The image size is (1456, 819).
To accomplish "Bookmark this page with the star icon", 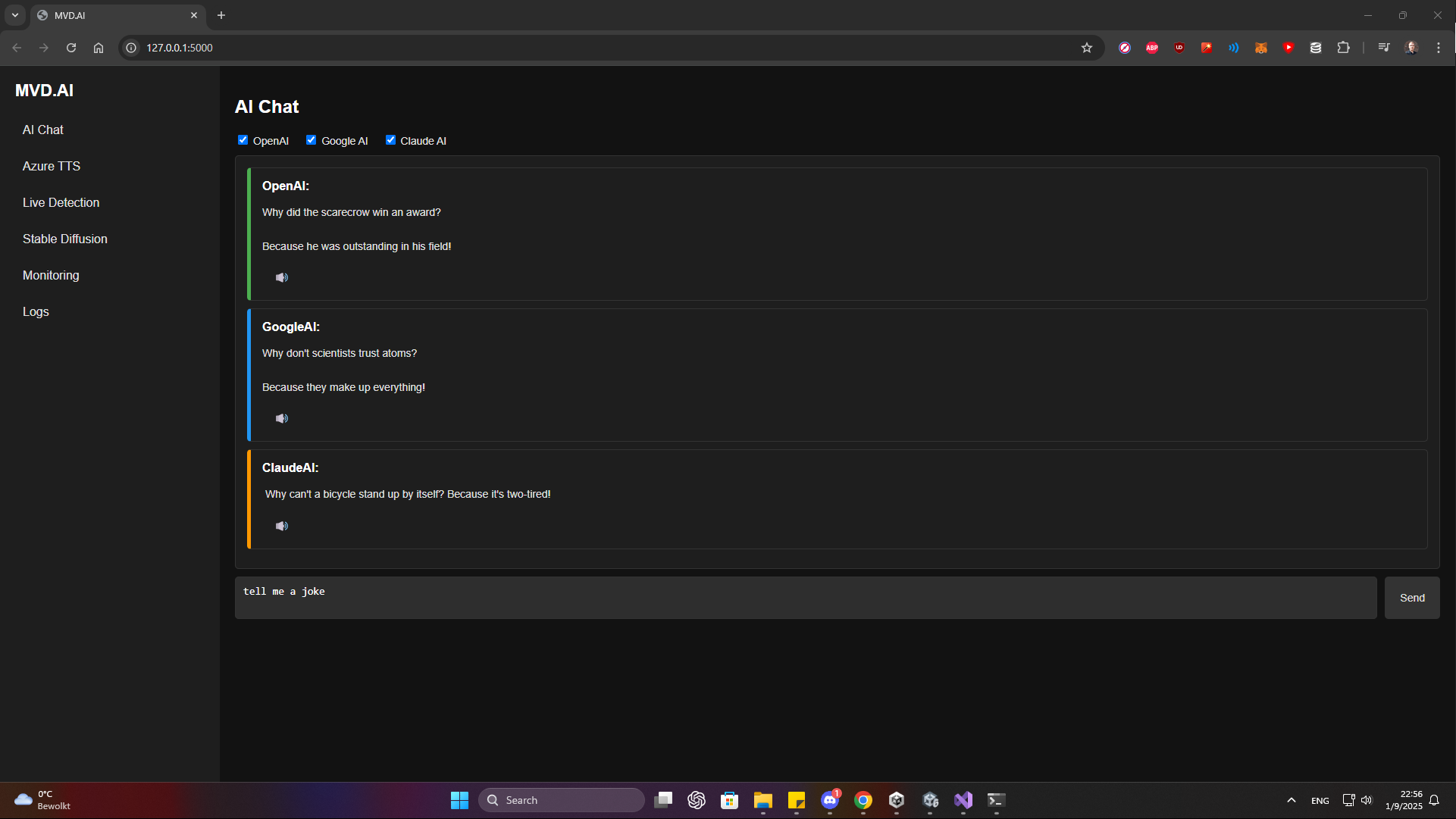I will tap(1086, 48).
